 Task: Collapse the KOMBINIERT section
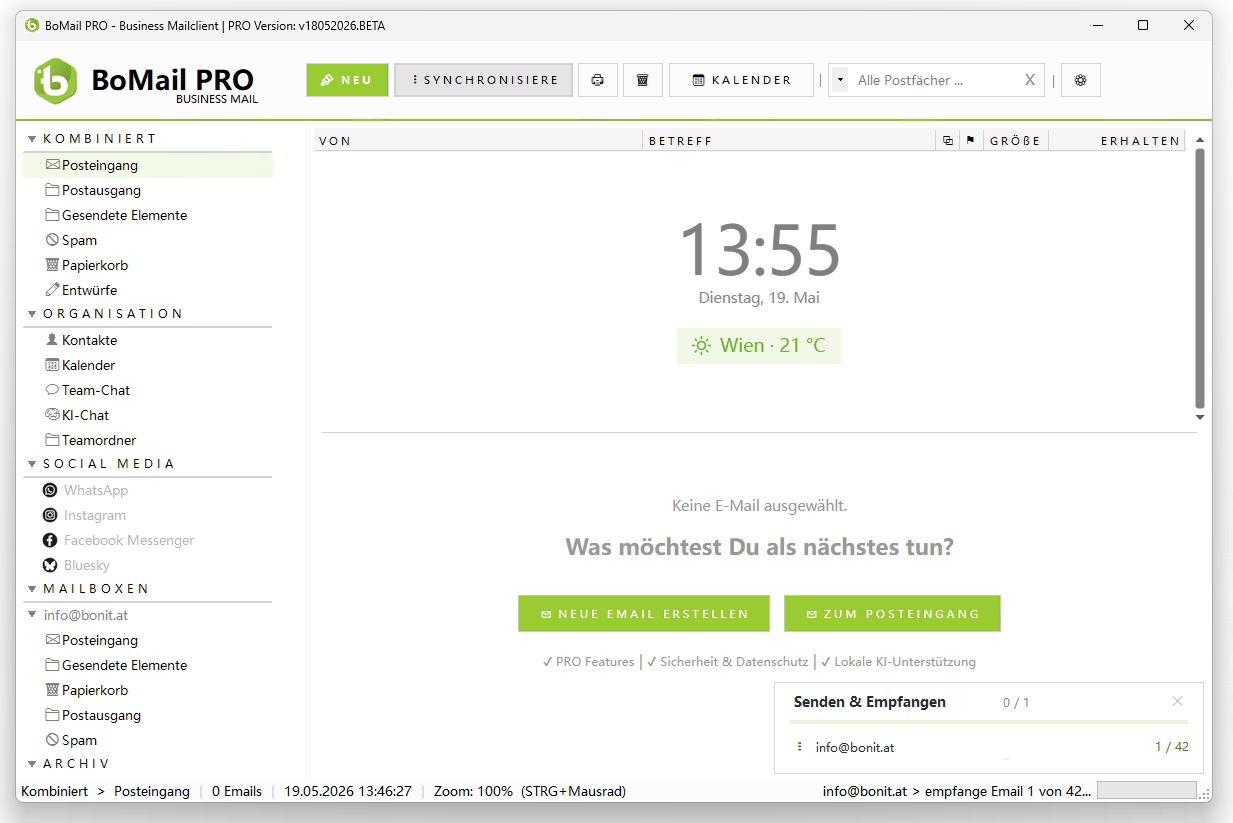[x=32, y=139]
